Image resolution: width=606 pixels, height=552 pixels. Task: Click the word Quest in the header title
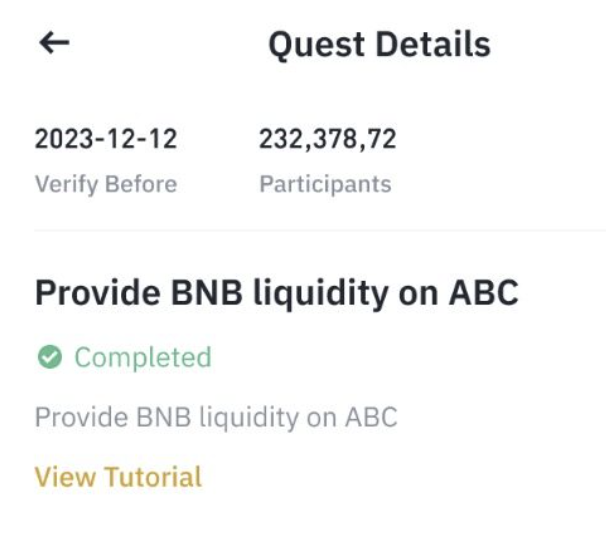pos(317,46)
